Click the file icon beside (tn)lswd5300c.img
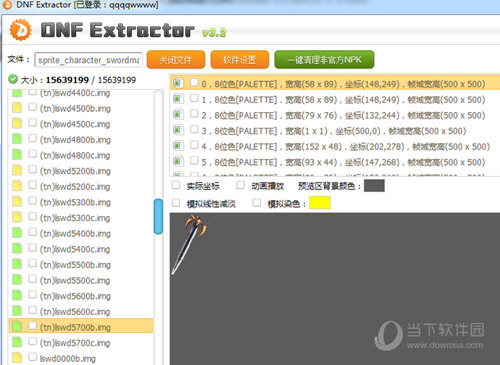This screenshot has height=365, width=500. pos(17,217)
